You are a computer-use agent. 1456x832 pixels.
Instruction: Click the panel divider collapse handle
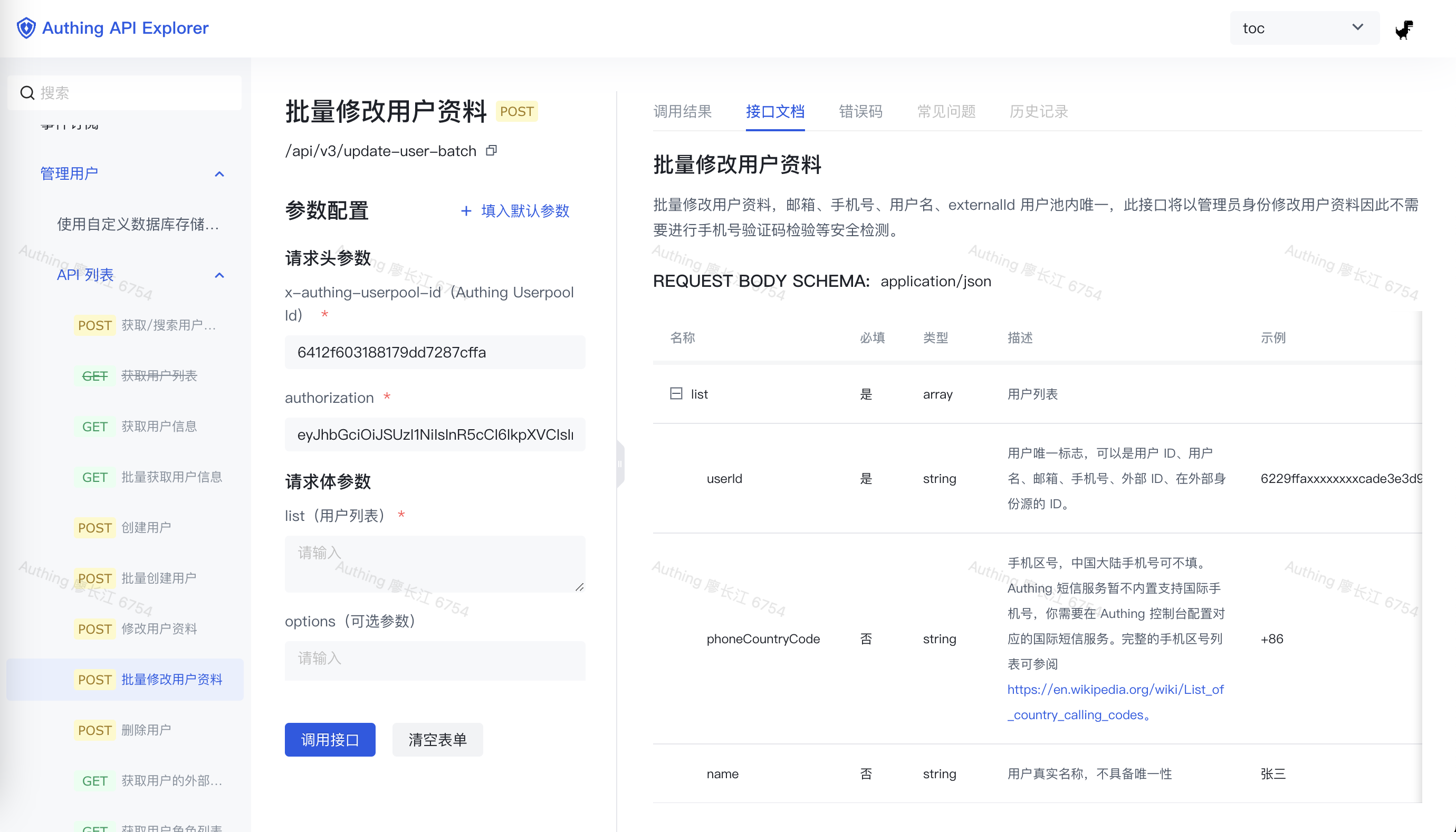click(x=620, y=463)
